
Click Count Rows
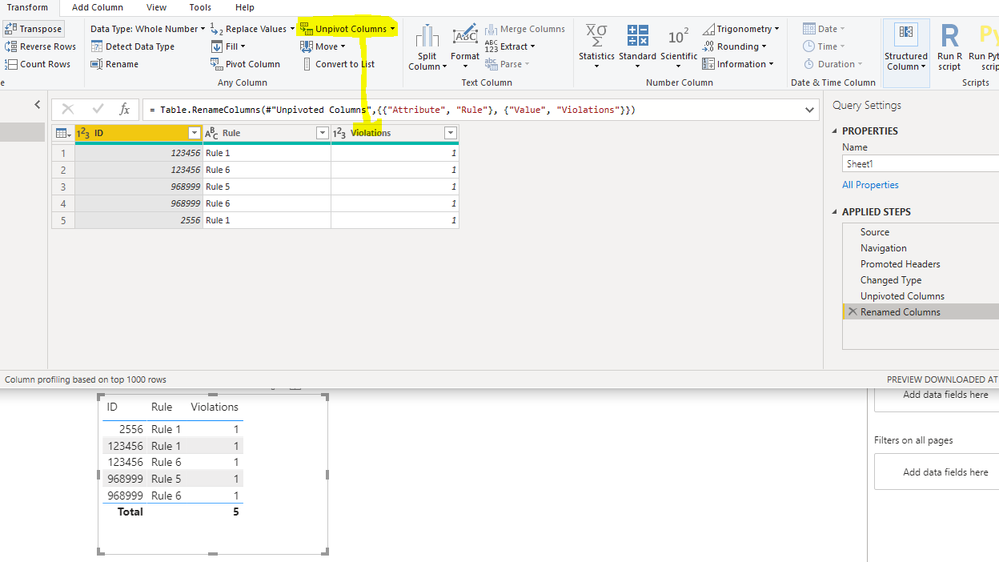(38, 64)
